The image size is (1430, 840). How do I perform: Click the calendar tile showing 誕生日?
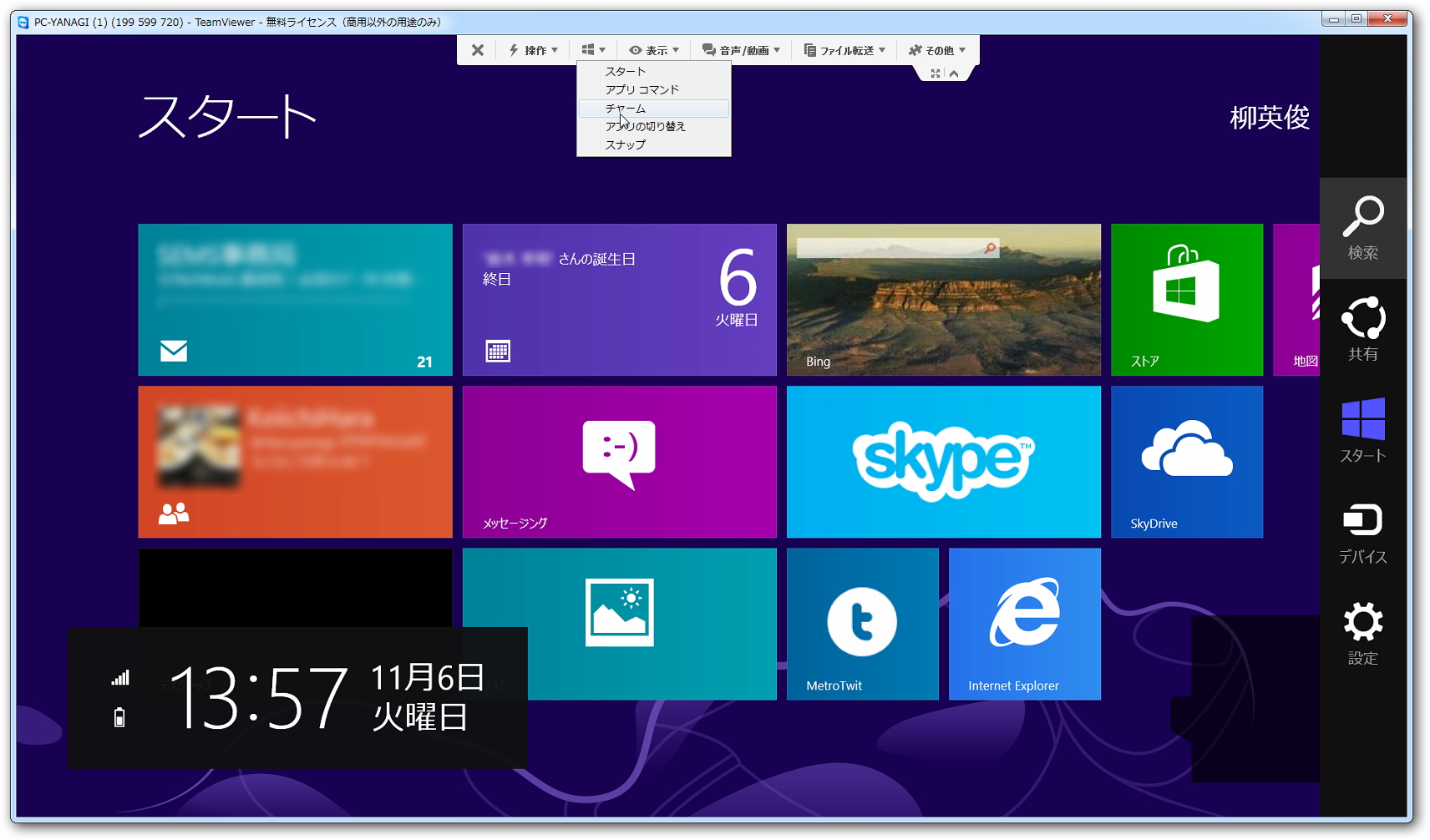[x=618, y=299]
